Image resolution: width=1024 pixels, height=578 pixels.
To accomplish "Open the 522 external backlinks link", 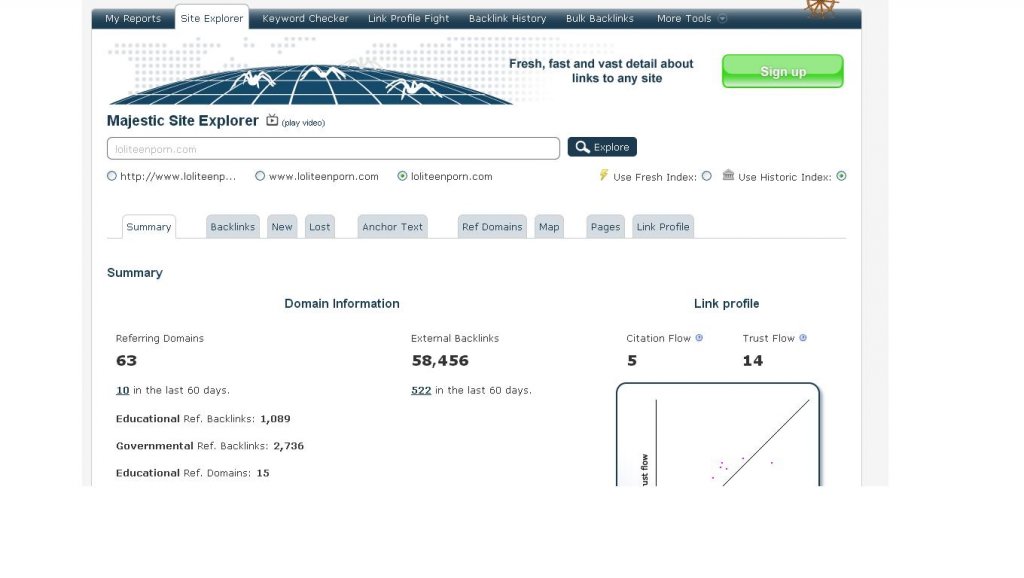I will [x=421, y=391].
